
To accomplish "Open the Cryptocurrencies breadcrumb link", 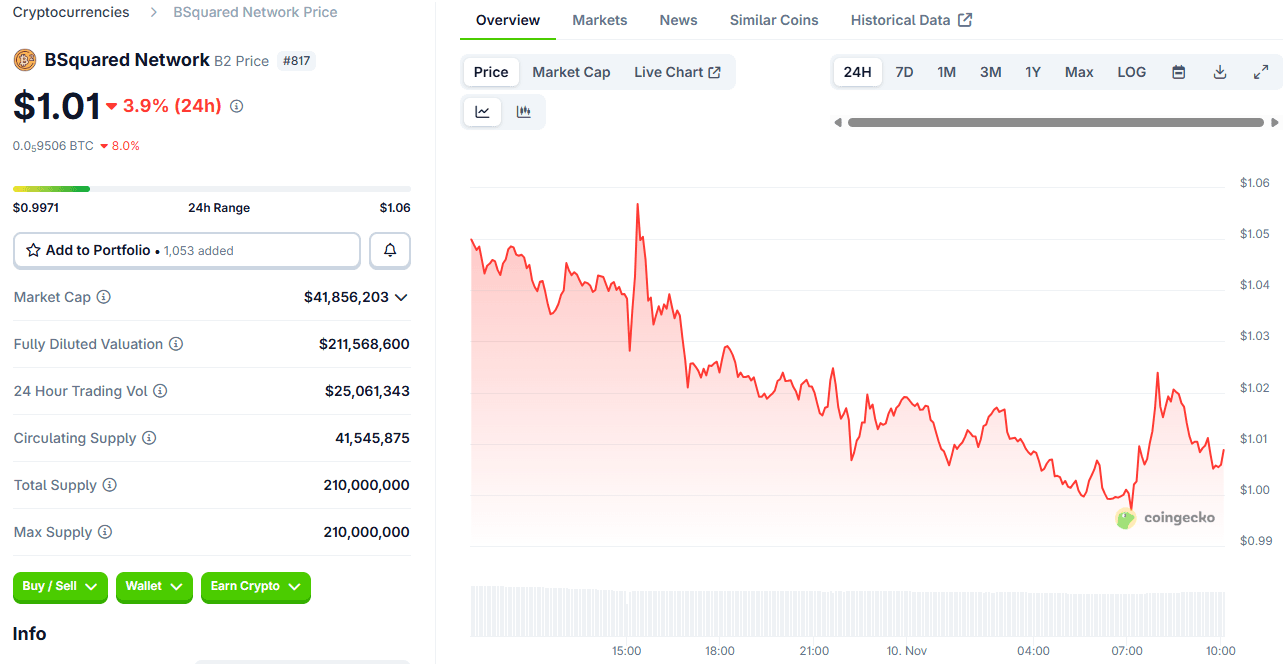I will tap(71, 12).
